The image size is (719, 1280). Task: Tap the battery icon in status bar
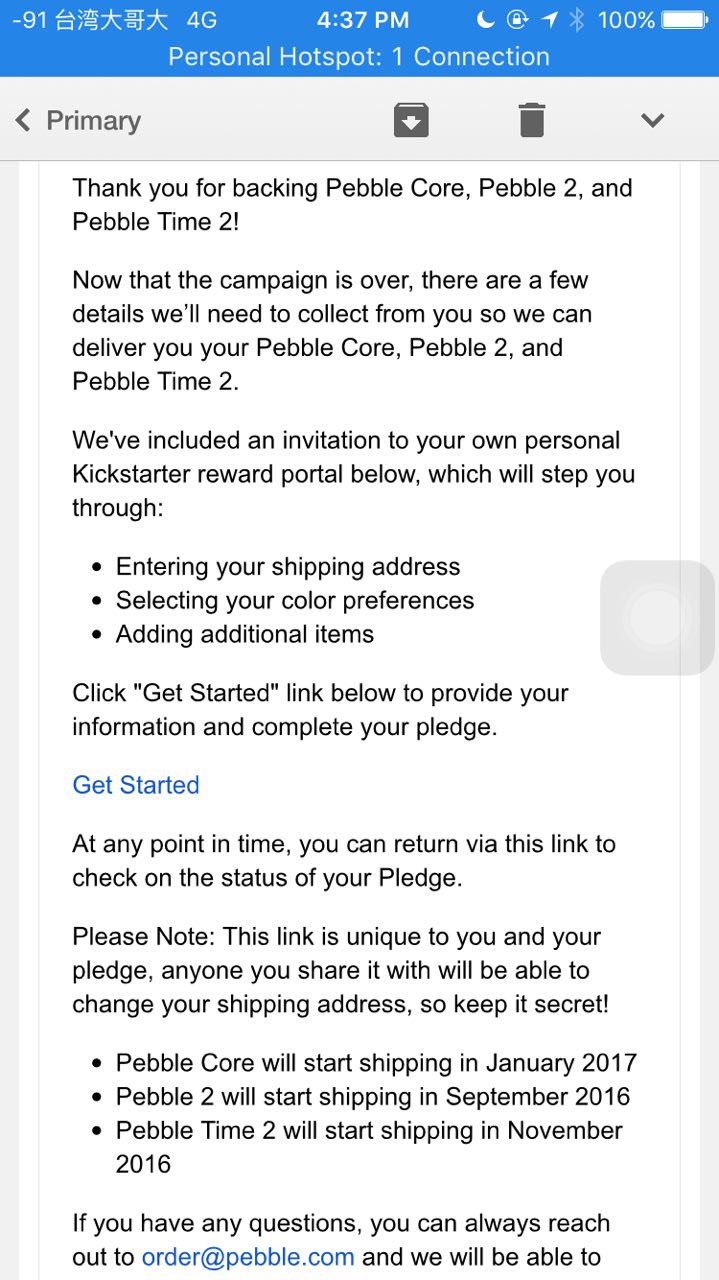[x=685, y=20]
